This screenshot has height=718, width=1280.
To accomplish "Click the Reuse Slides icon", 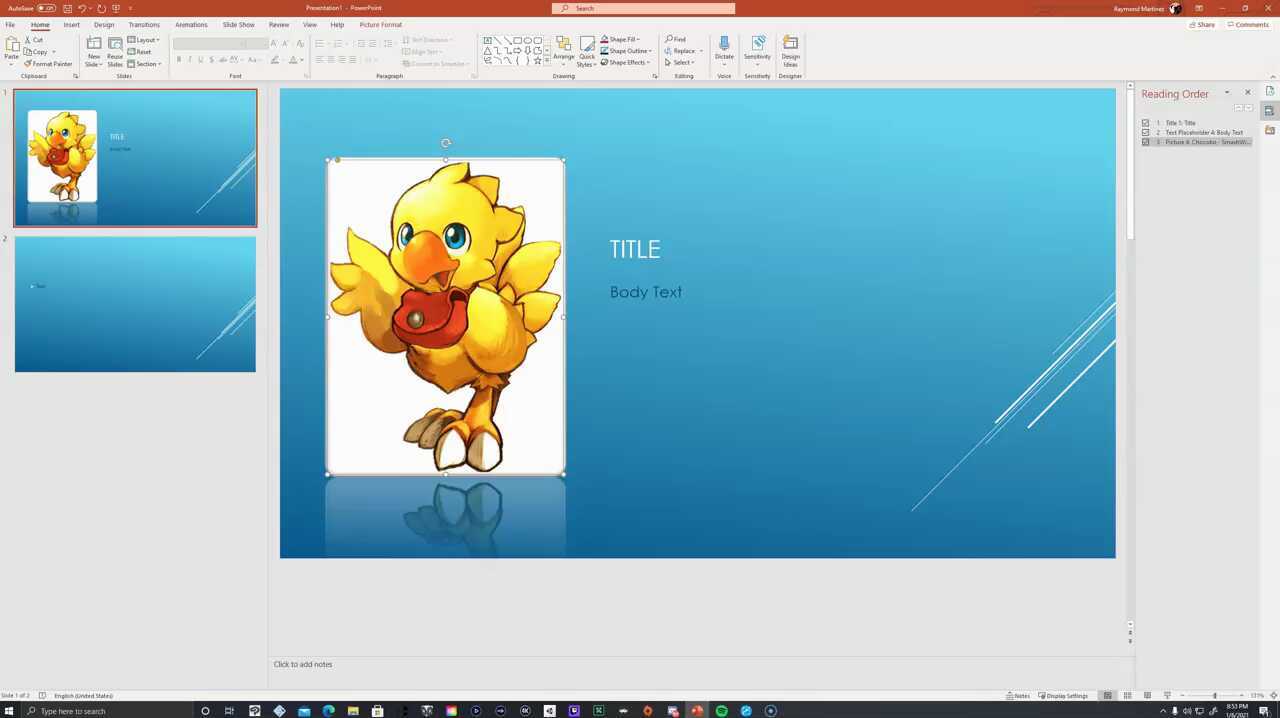I will coord(115,51).
